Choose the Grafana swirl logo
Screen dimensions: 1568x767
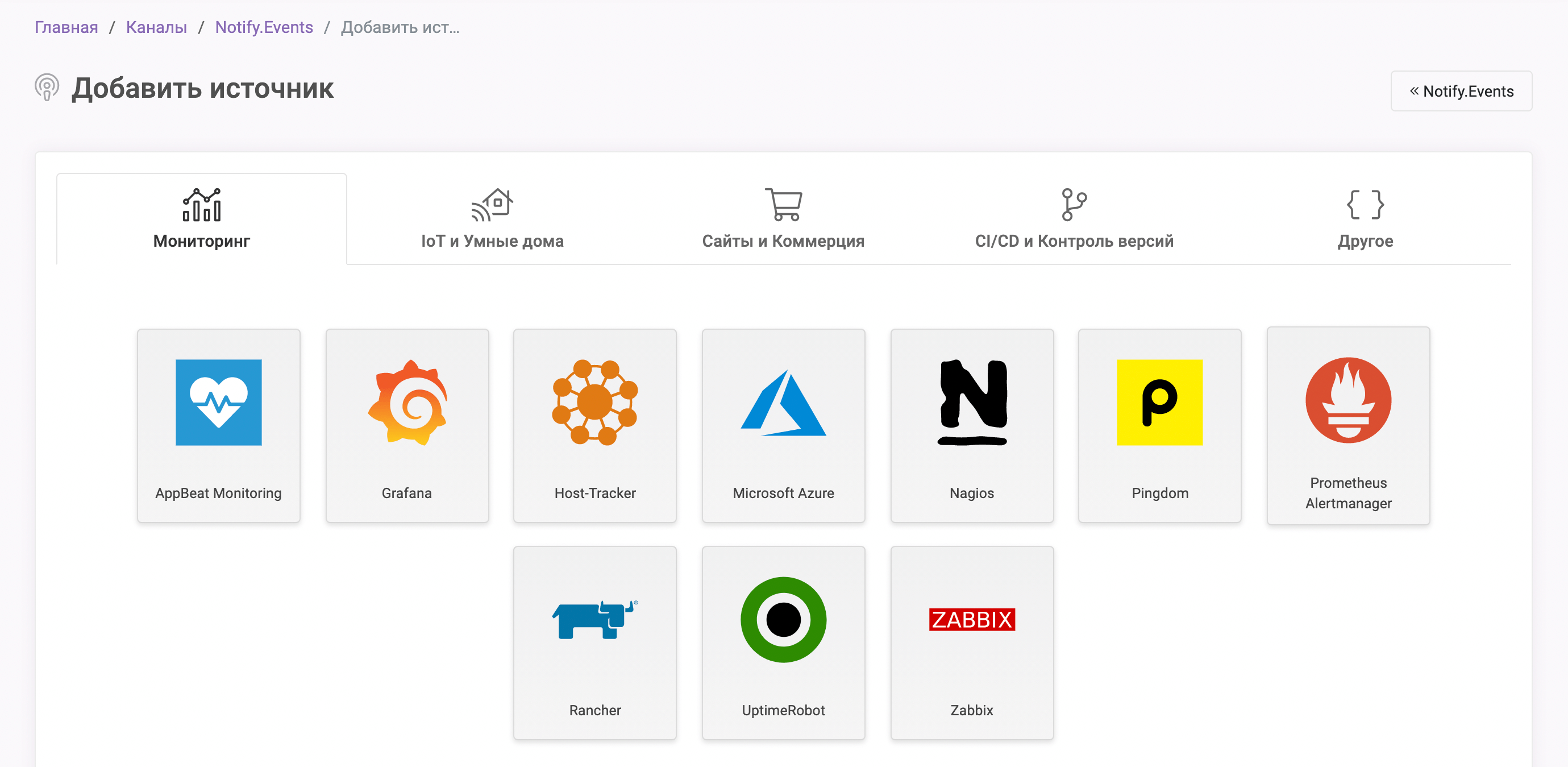407,403
